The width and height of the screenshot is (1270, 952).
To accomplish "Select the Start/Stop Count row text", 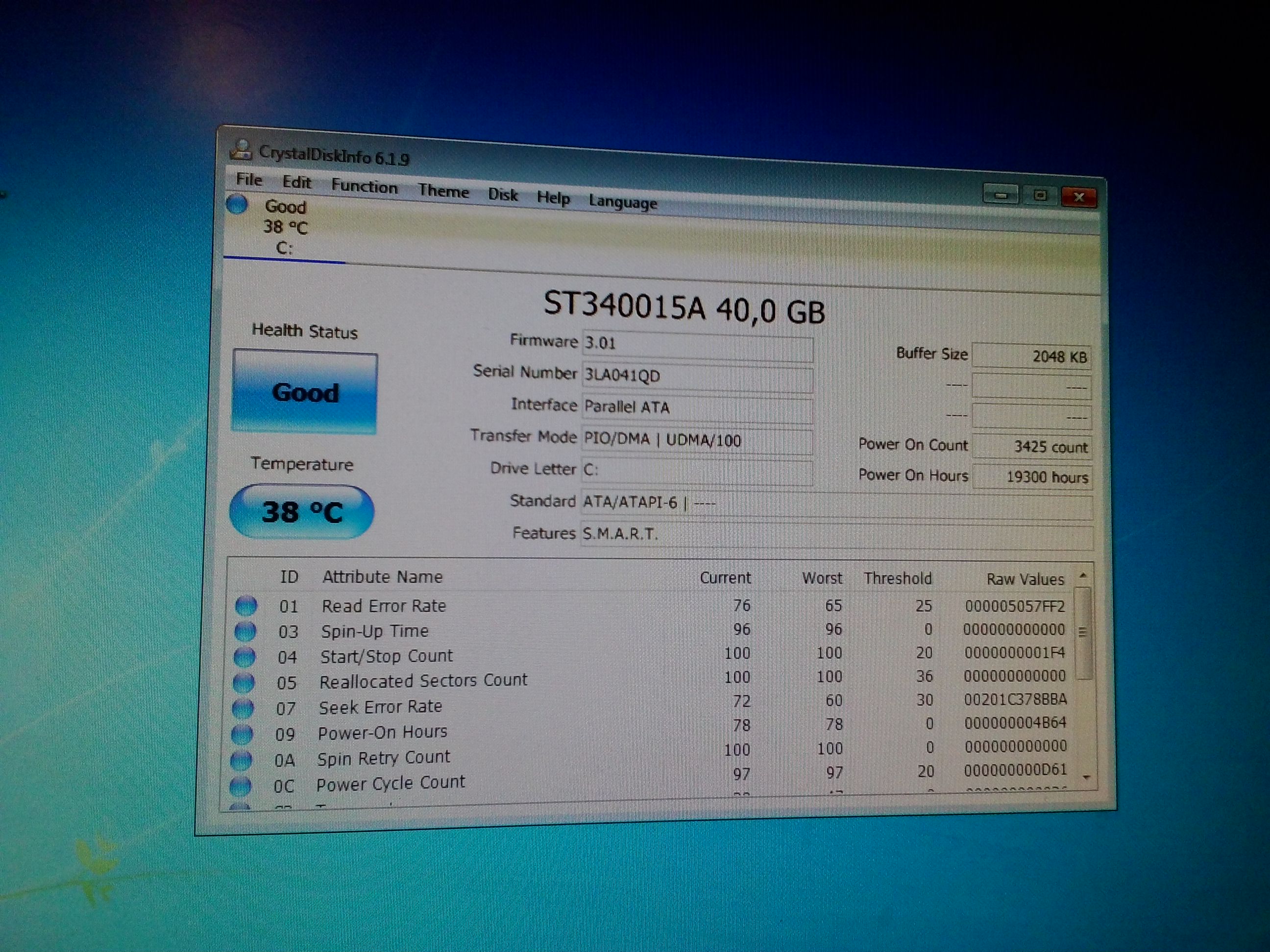I will [387, 656].
